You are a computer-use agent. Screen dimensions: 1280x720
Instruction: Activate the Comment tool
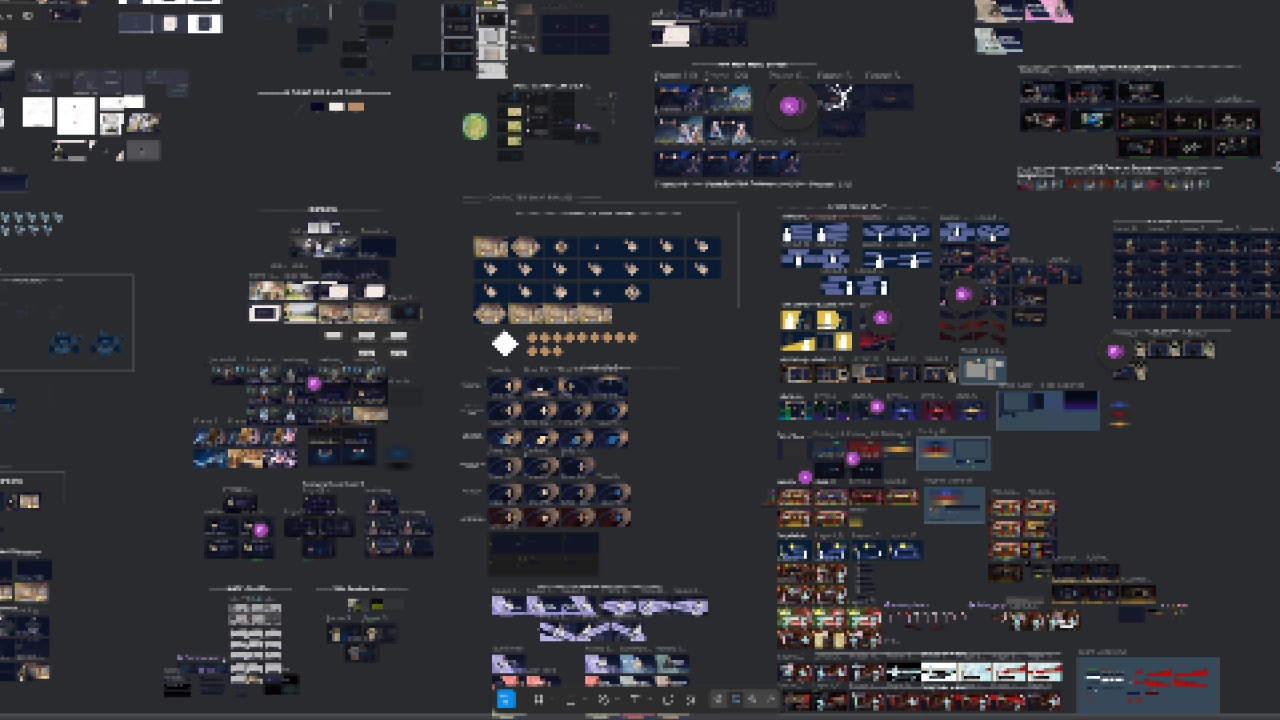(667, 700)
